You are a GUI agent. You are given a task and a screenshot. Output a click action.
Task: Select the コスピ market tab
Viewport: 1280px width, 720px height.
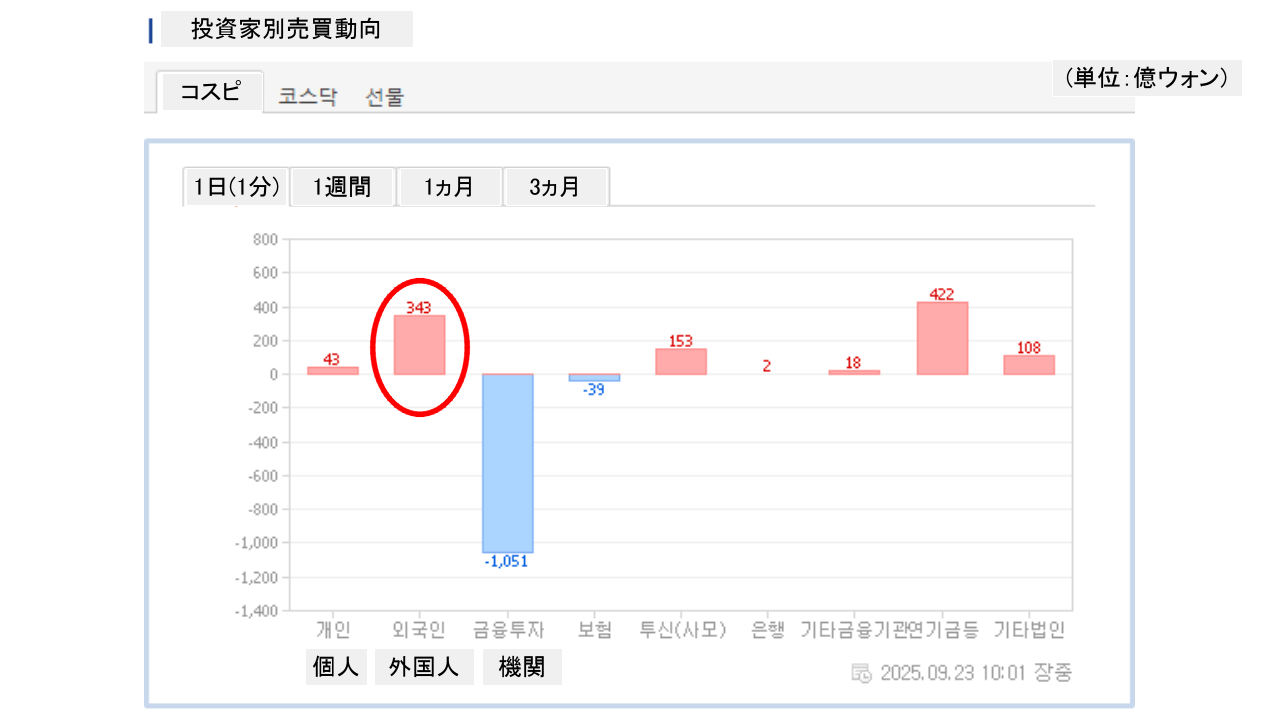(210, 92)
